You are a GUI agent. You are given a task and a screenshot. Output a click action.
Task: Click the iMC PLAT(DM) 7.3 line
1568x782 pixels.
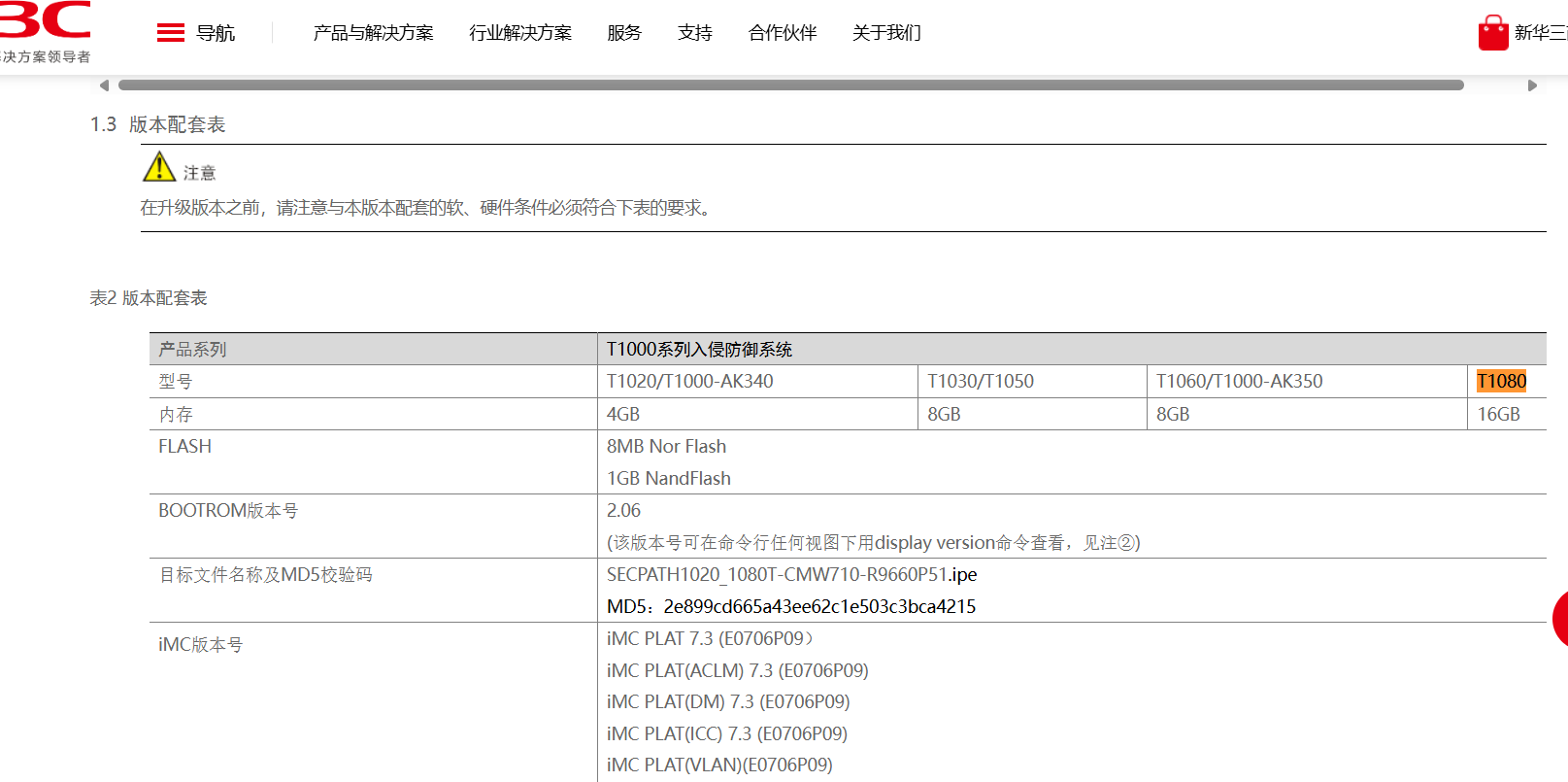tap(728, 701)
